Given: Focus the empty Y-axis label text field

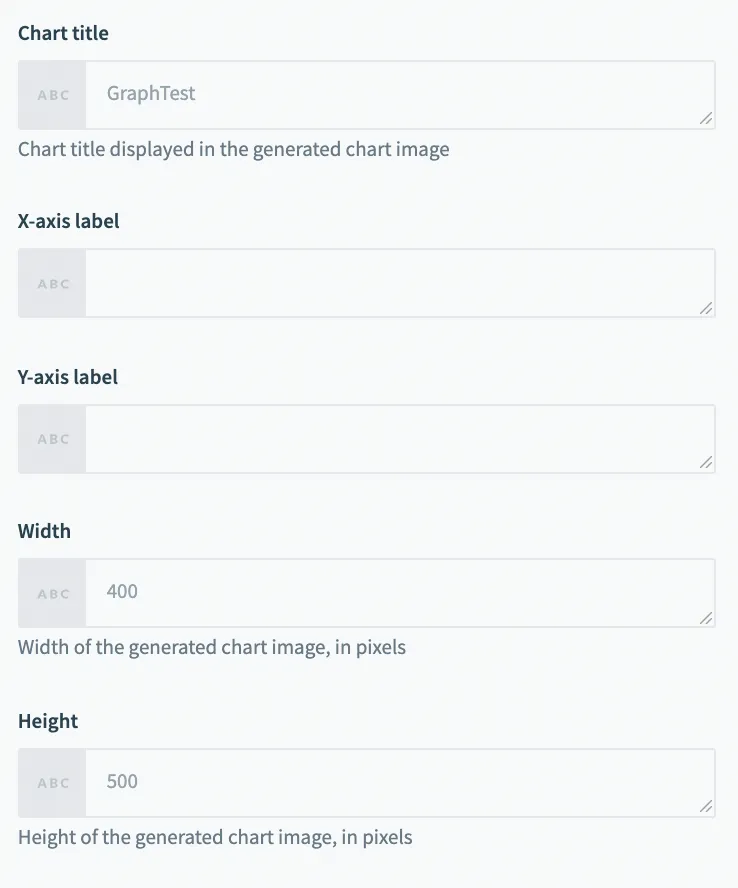Looking at the screenshot, I should pos(398,439).
